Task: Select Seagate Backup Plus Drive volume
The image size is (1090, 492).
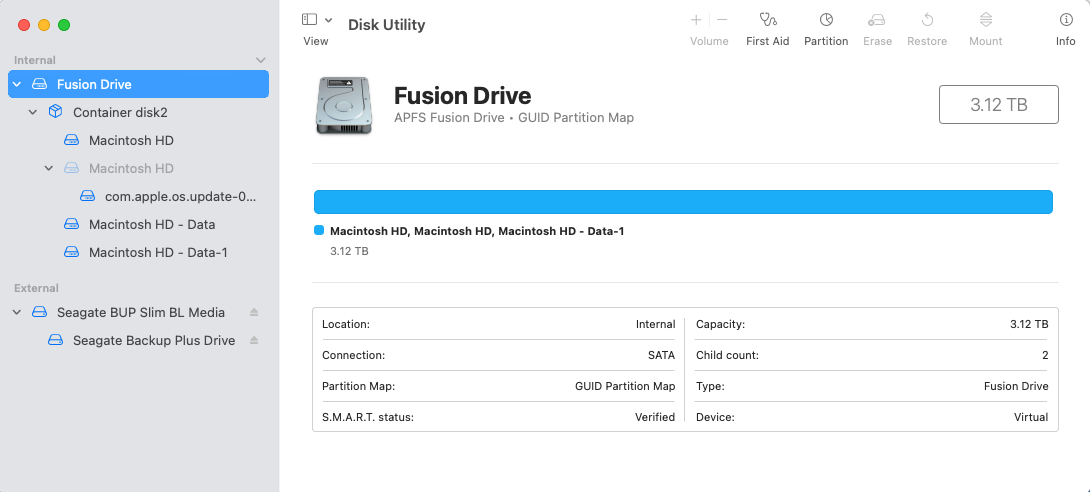Action: pos(138,341)
